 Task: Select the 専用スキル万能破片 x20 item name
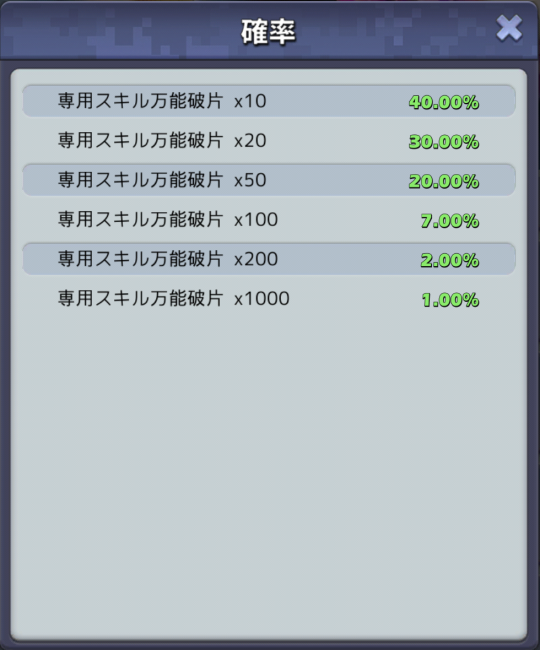tap(162, 141)
